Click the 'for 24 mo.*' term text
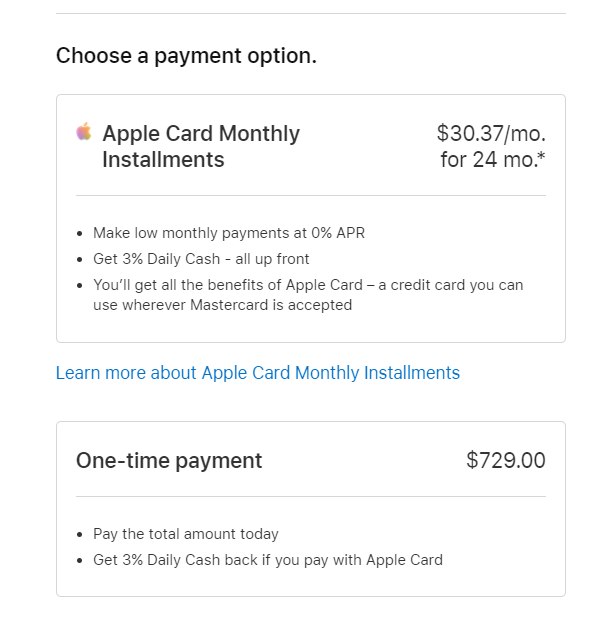Screen dimensions: 595x633 [492, 159]
